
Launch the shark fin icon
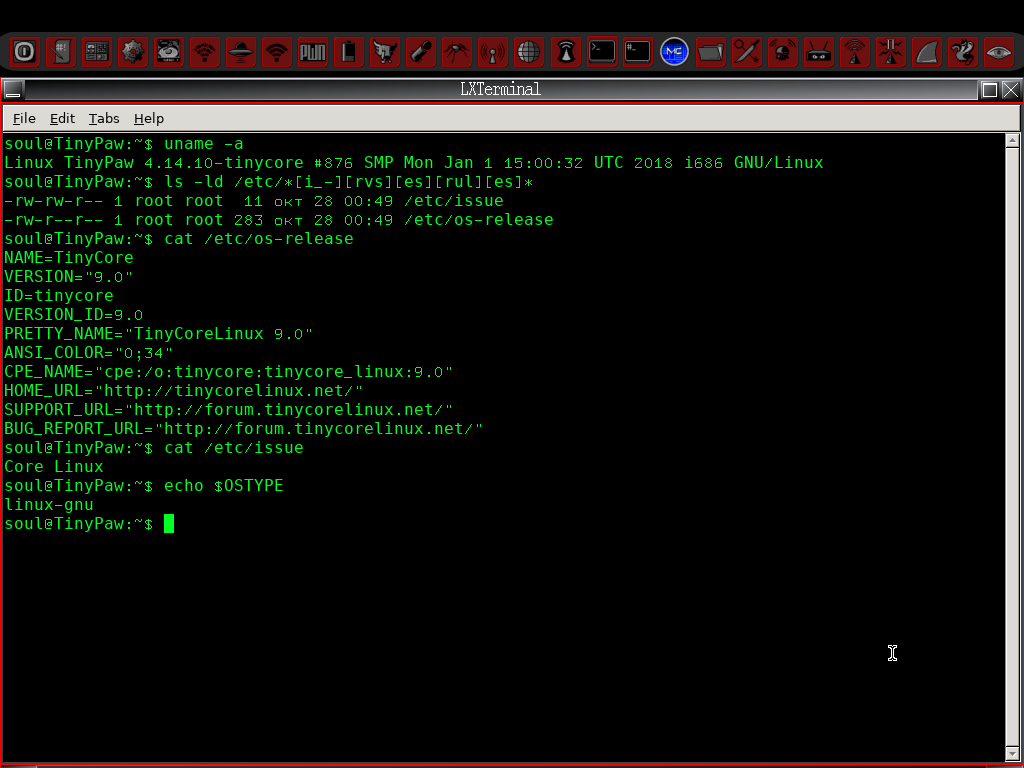[x=927, y=52]
